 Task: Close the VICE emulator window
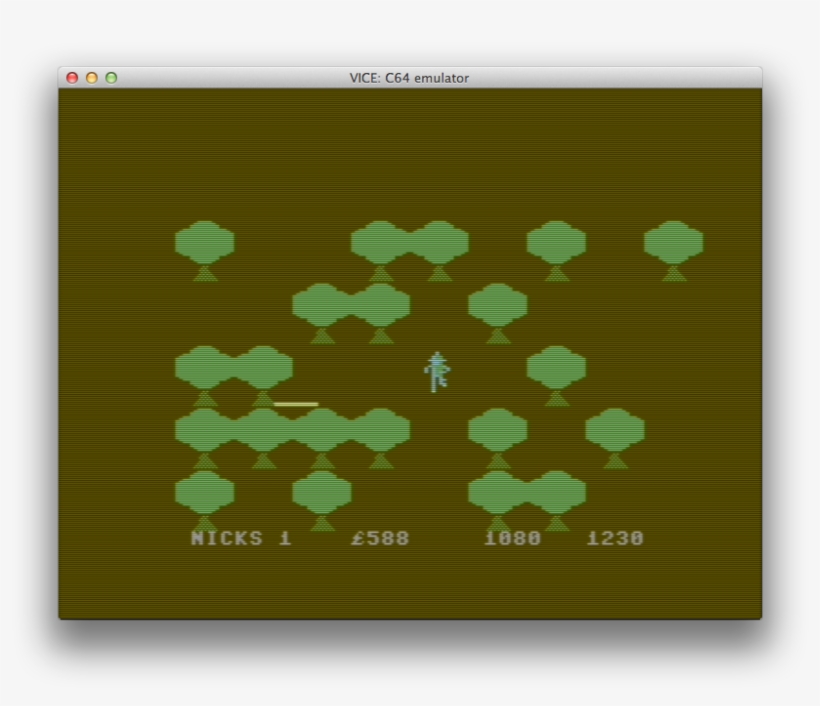72,78
